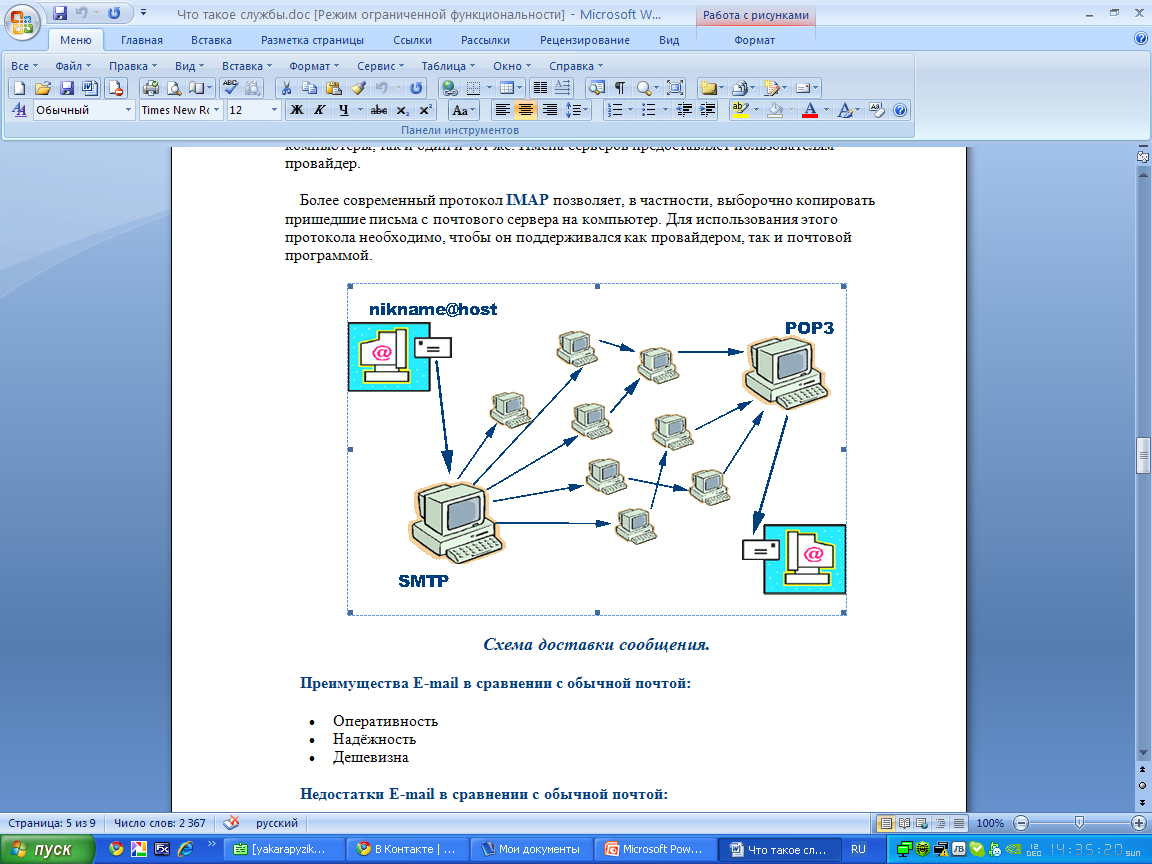Toggle bold formatting (Ж)
The height and width of the screenshot is (864, 1152).
(297, 110)
